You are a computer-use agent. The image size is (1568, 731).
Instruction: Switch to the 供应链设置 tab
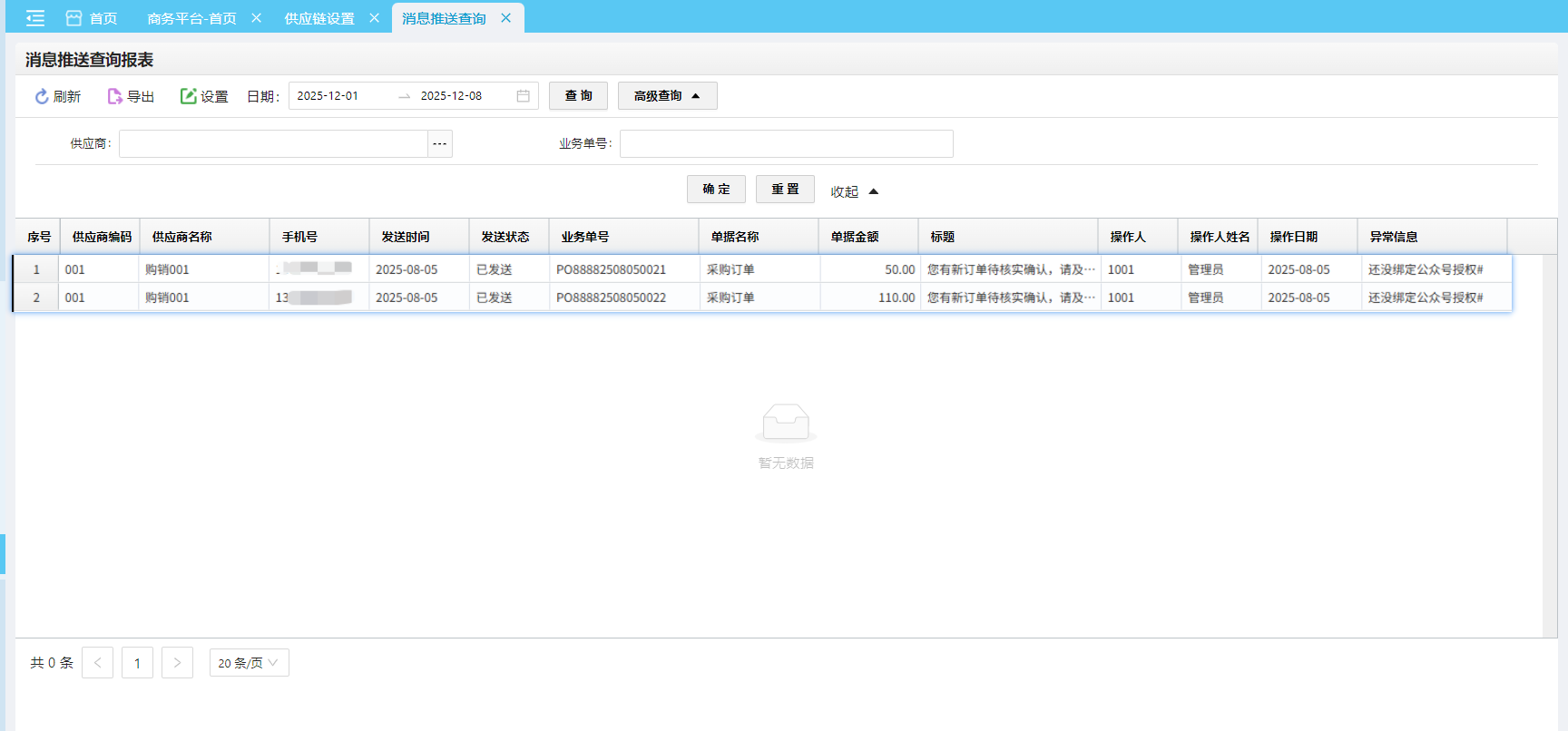(318, 18)
